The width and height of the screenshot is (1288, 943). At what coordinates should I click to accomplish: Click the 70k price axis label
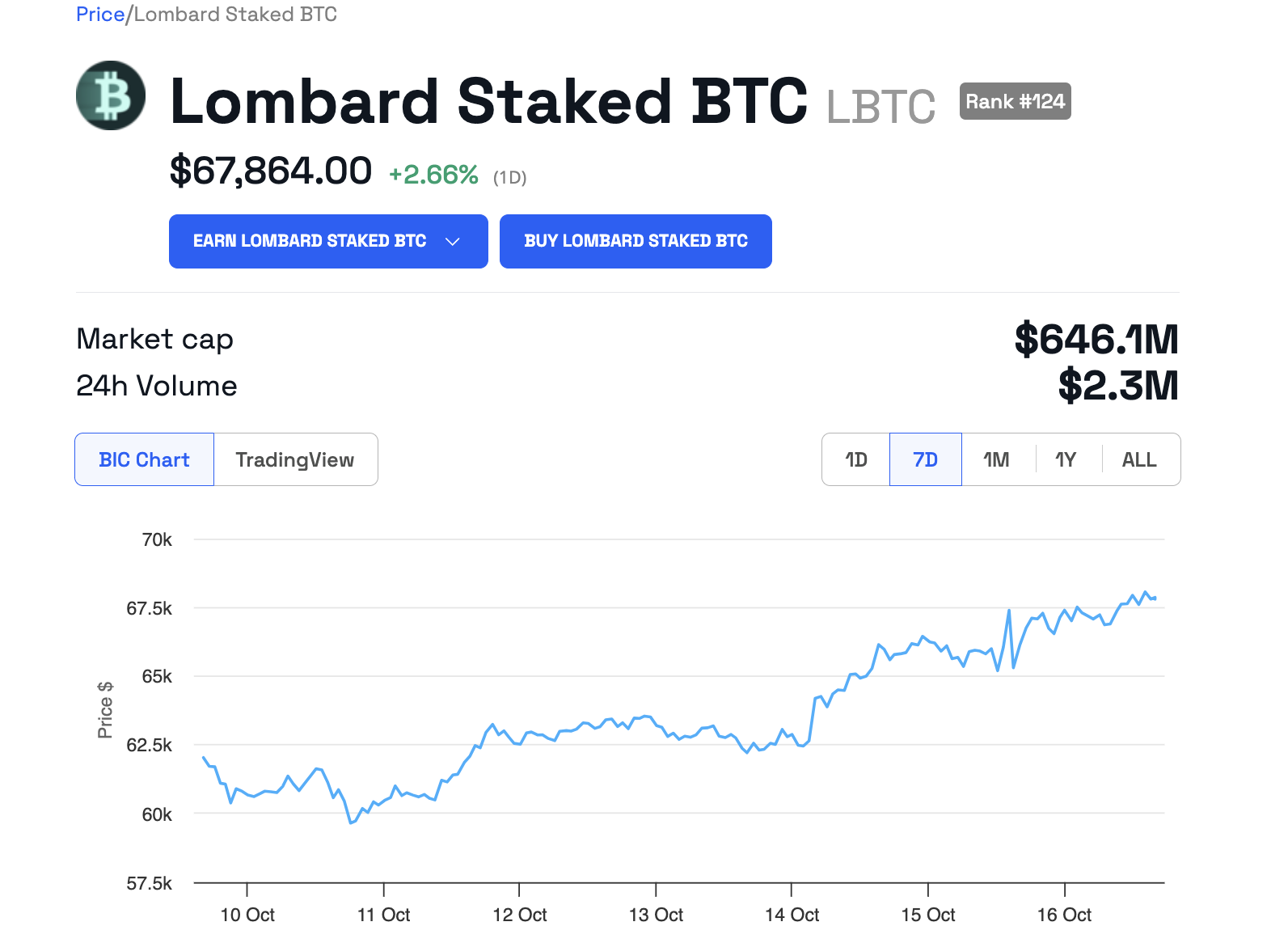point(157,539)
